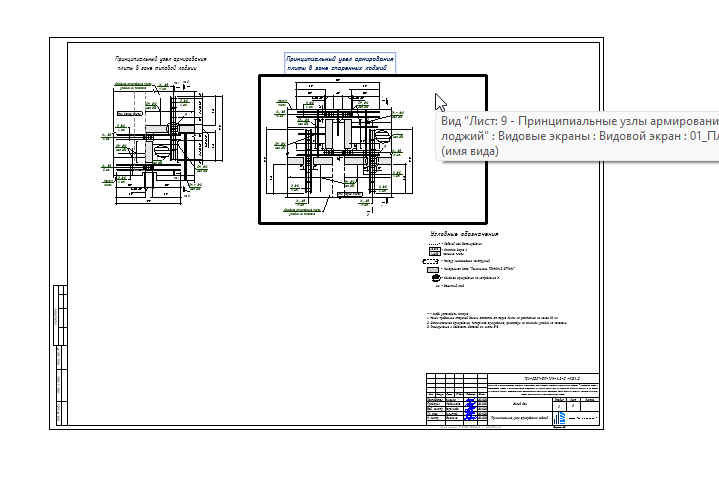
Task: Click the stacked double-rectangle legend symbol
Action: click(x=434, y=251)
